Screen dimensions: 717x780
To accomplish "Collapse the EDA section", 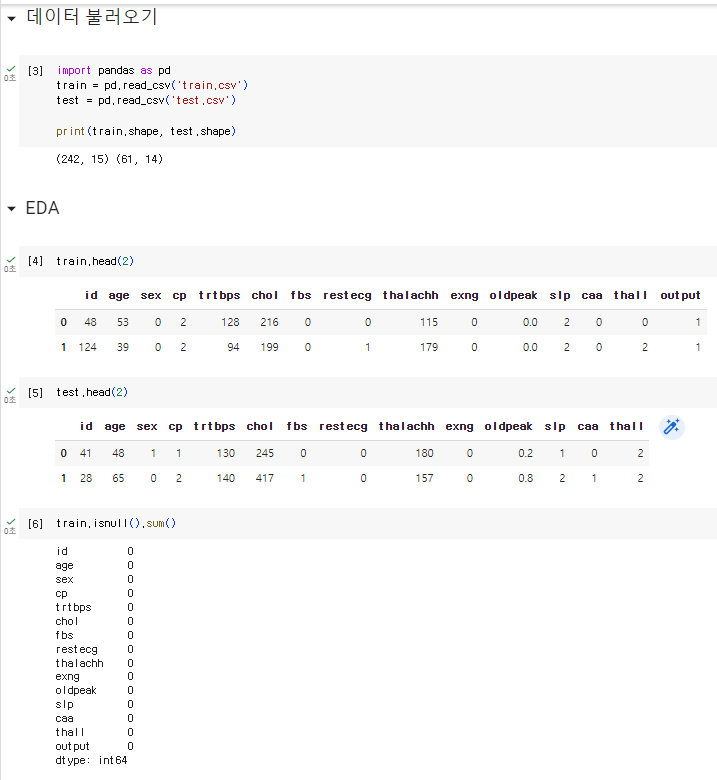I will click(x=11, y=209).
